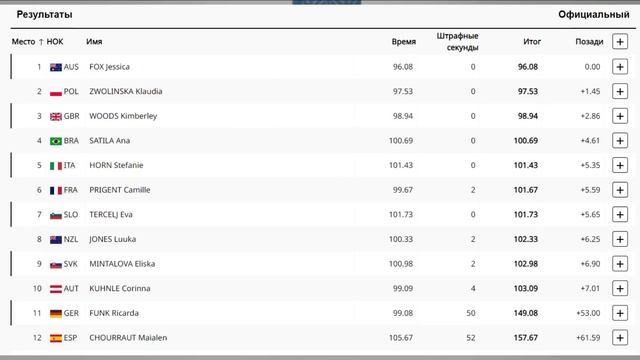
Task: Select athlete name TERCELJ Eva
Action: [x=111, y=215]
